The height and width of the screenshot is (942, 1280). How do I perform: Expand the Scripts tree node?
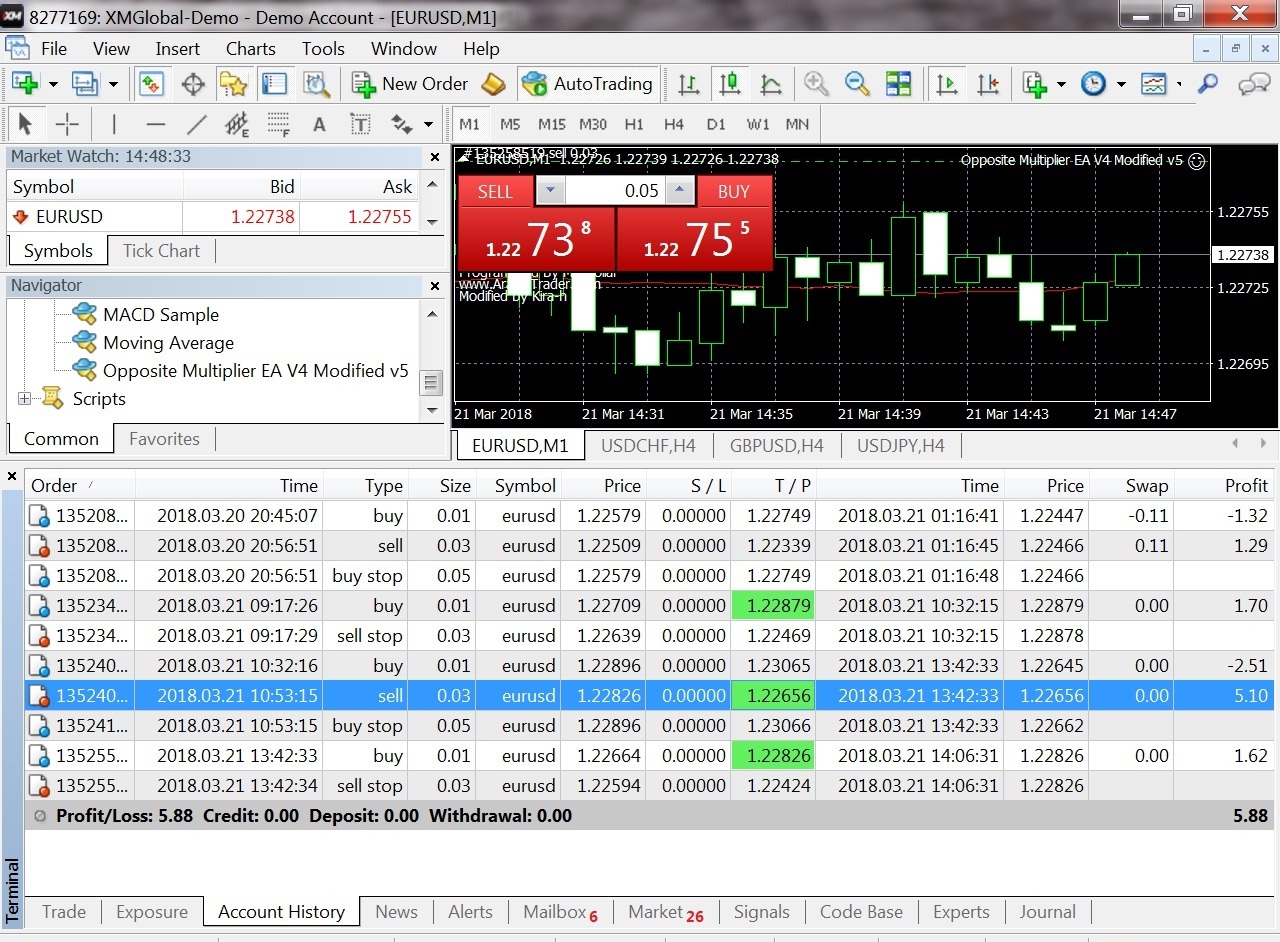click(x=24, y=399)
